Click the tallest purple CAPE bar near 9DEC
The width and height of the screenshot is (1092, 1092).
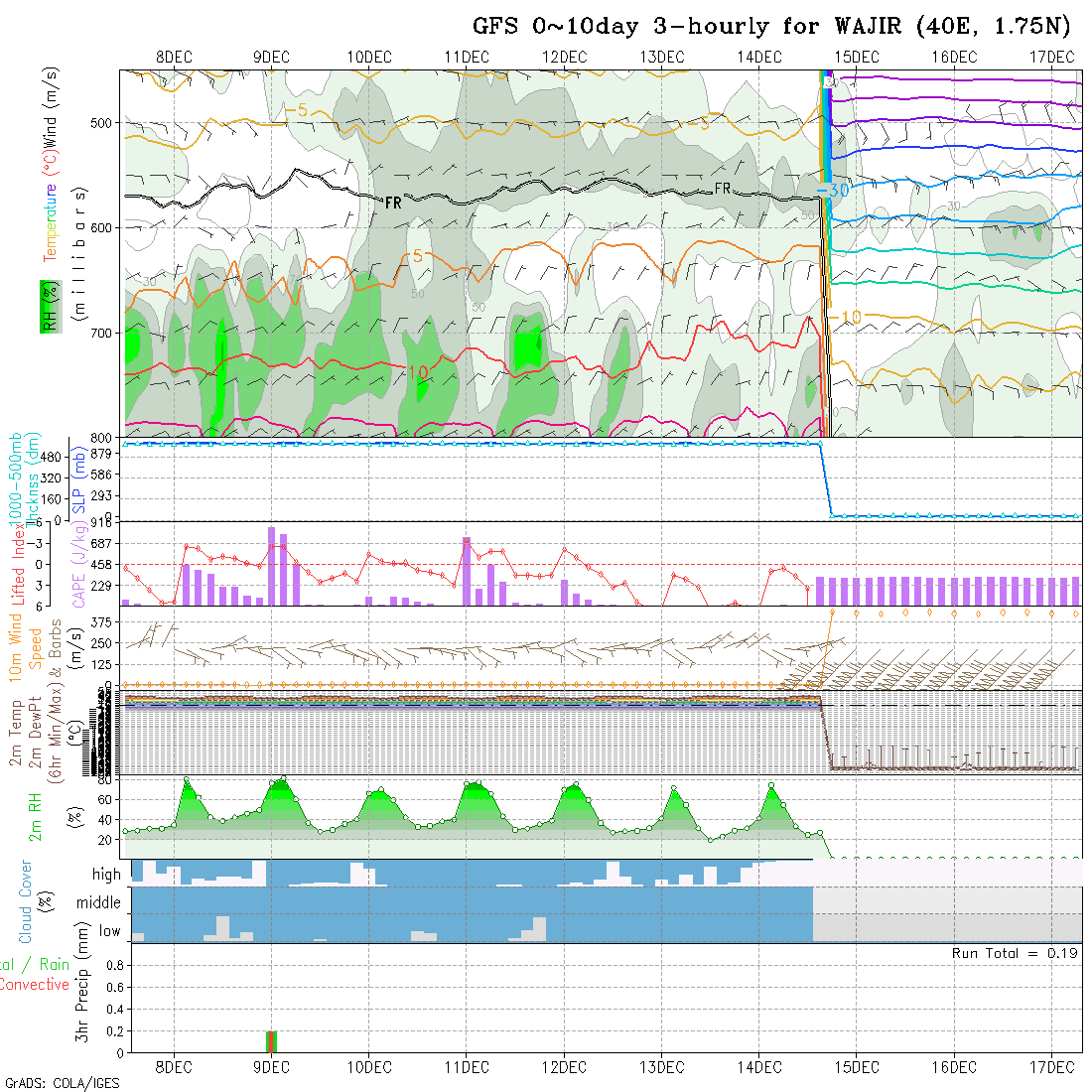pyautogui.click(x=271, y=566)
